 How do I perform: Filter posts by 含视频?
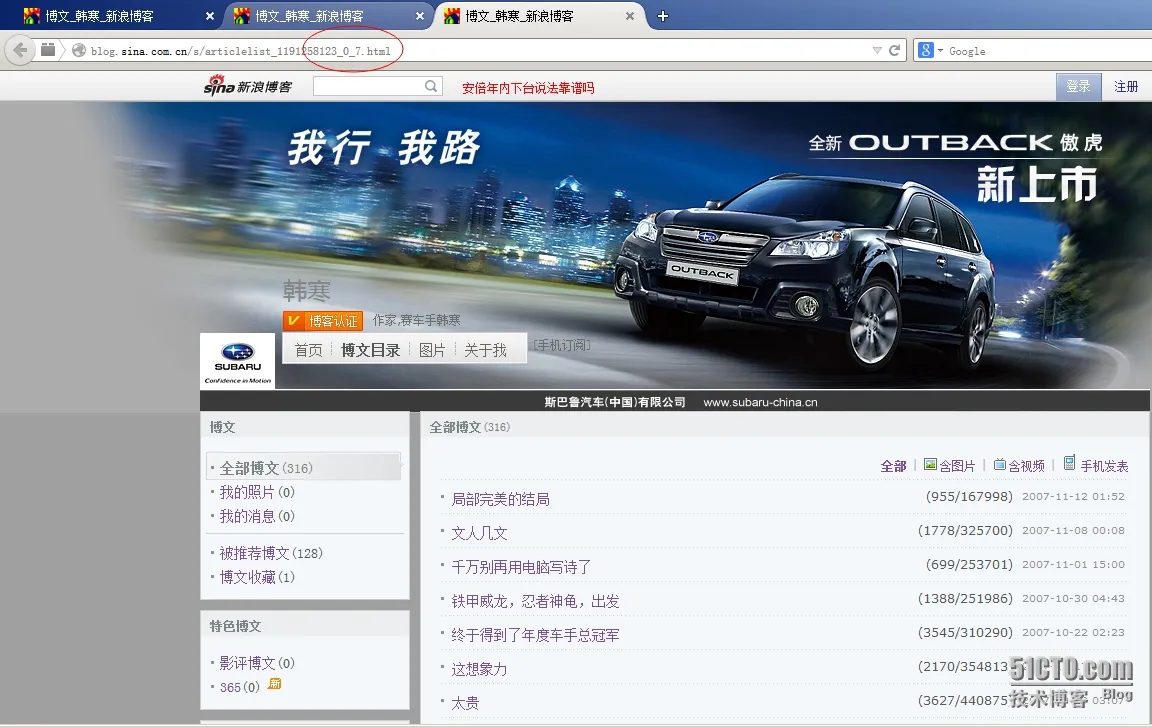tap(1019, 466)
